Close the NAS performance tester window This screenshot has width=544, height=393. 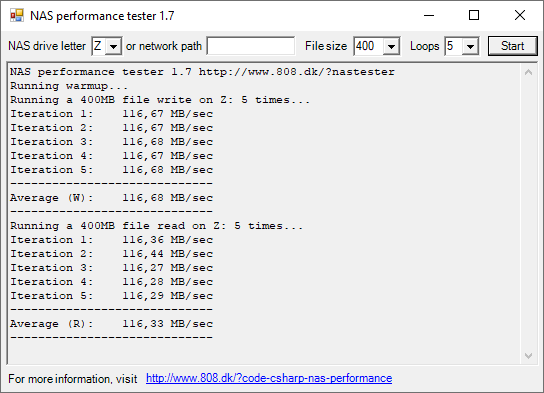[x=520, y=15]
